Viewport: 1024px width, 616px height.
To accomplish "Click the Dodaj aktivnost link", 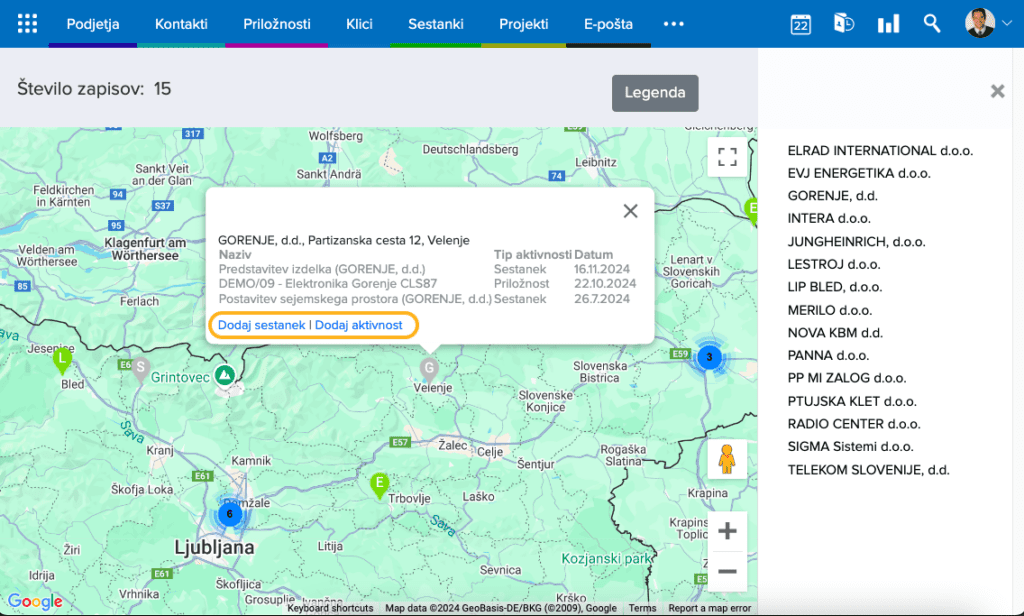I will coord(359,325).
